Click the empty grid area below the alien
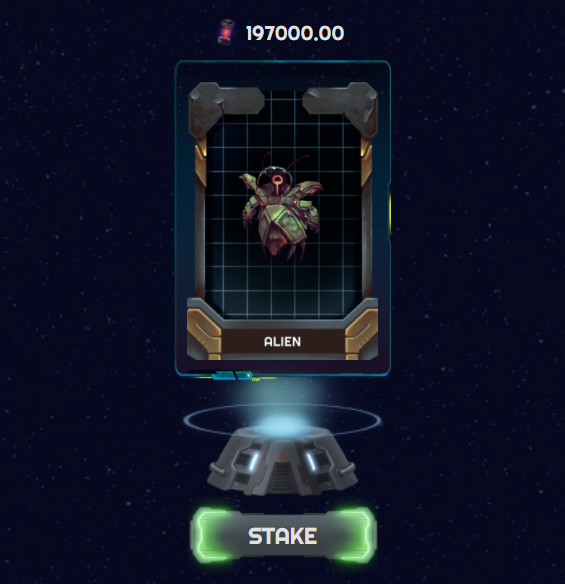Image resolution: width=565 pixels, height=584 pixels. coord(283,289)
